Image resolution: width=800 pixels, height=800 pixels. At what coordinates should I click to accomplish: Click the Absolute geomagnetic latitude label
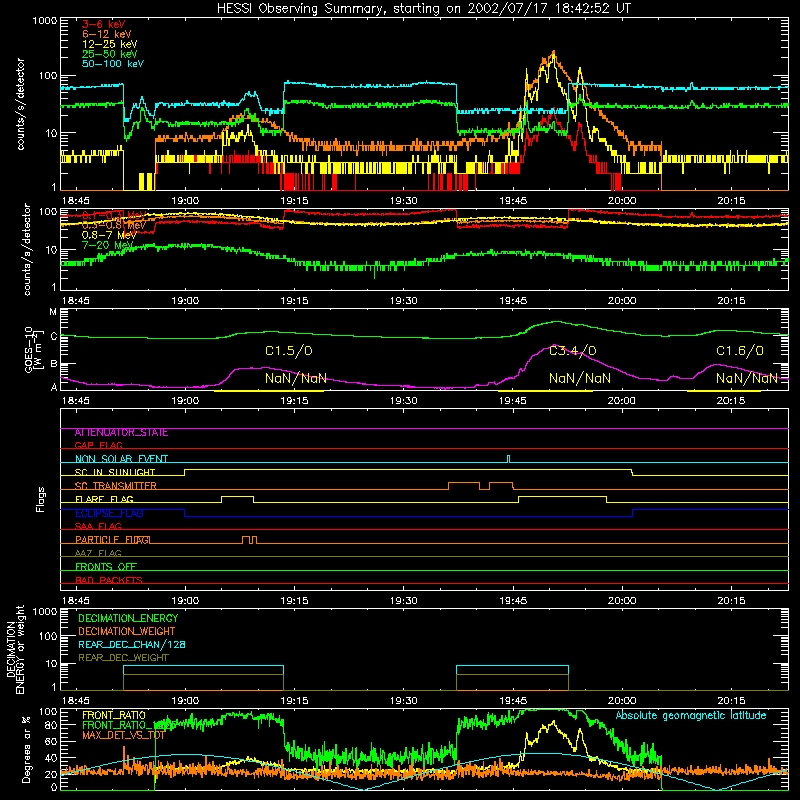coord(691,716)
